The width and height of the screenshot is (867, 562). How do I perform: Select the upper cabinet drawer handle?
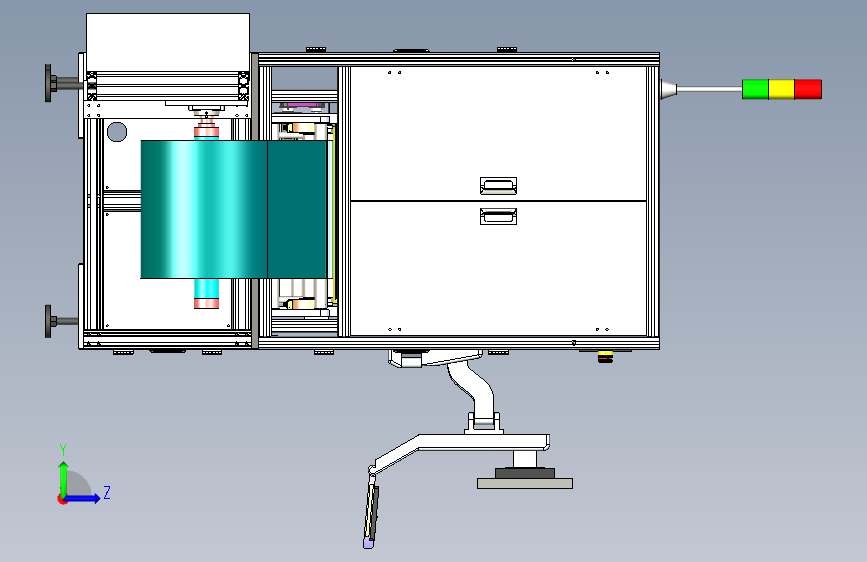(498, 186)
